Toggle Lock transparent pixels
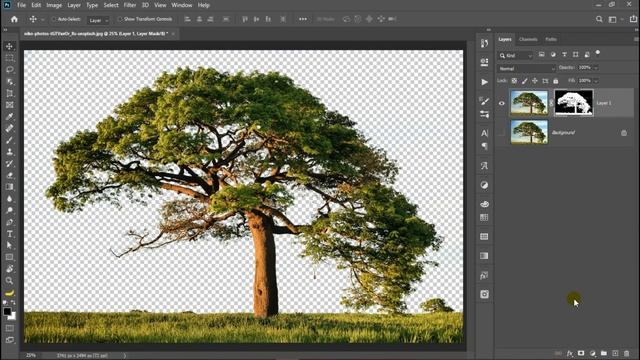The width and height of the screenshot is (640, 360). click(x=514, y=81)
